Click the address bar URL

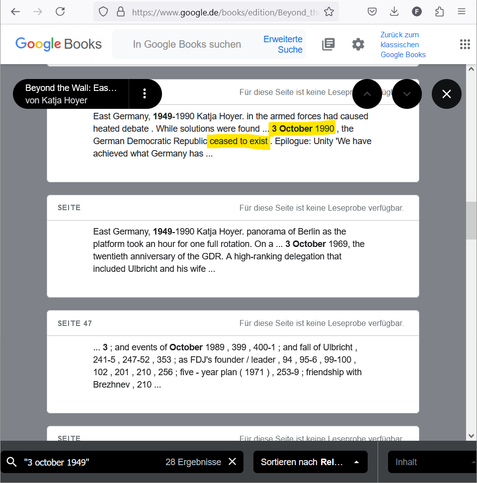tap(224, 12)
